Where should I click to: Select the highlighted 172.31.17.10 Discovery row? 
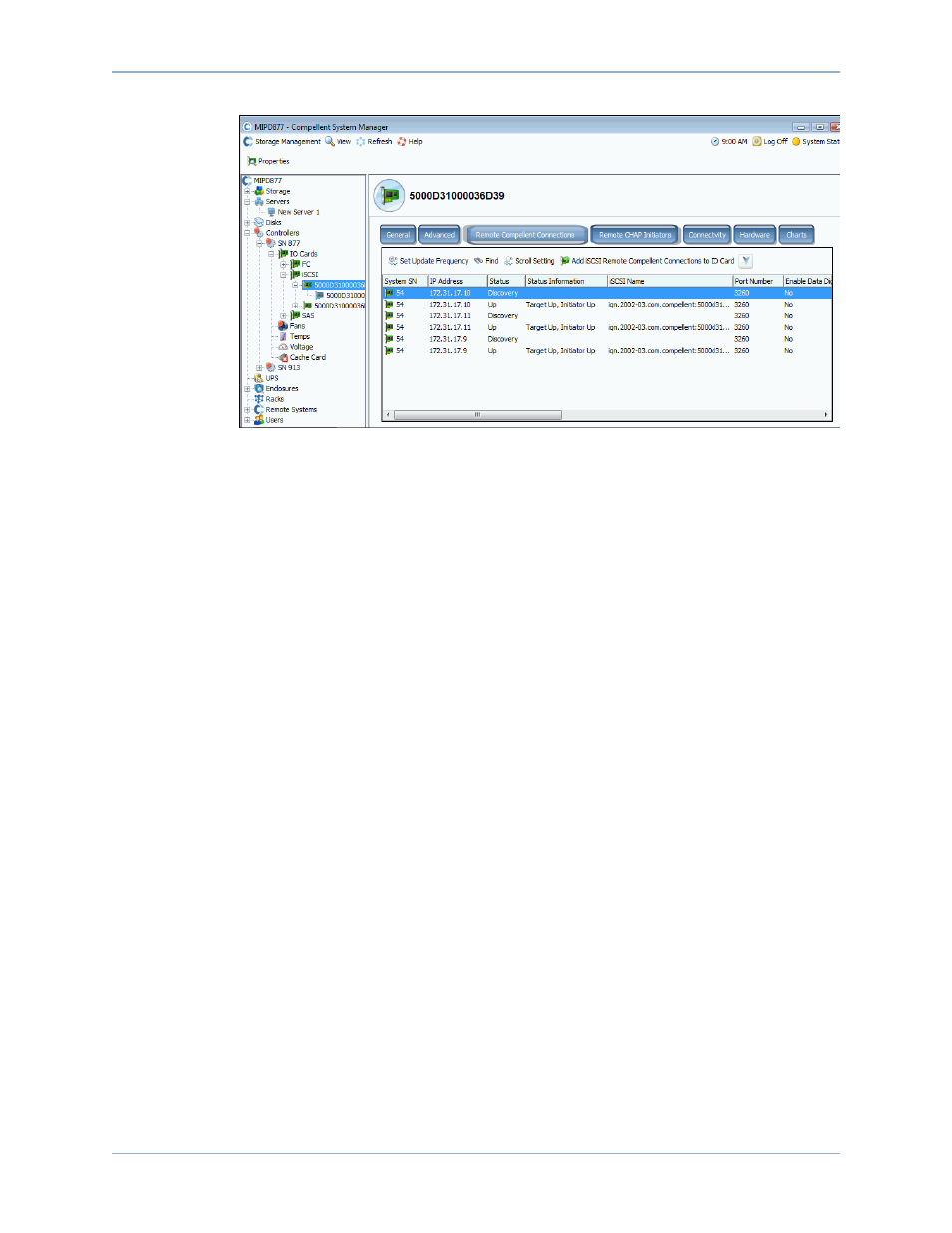(x=608, y=293)
